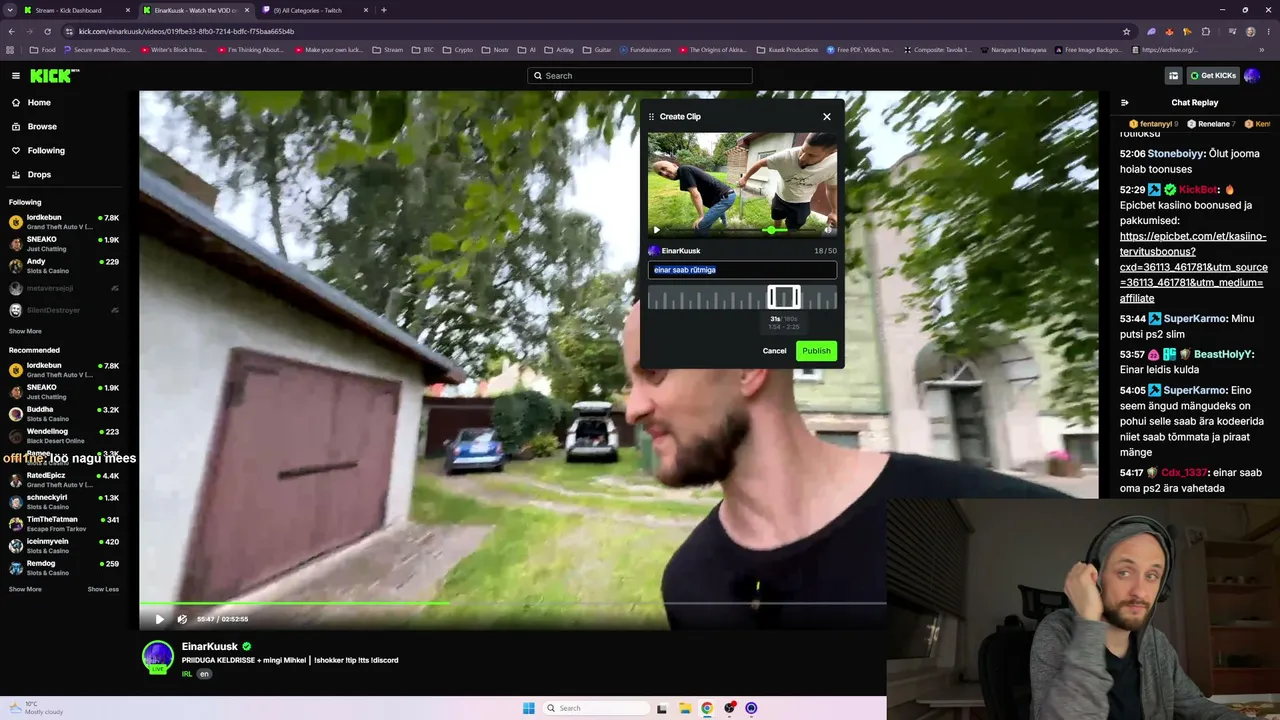Viewport: 1280px width, 720px height.
Task: Click the clip title input field
Action: 742,270
